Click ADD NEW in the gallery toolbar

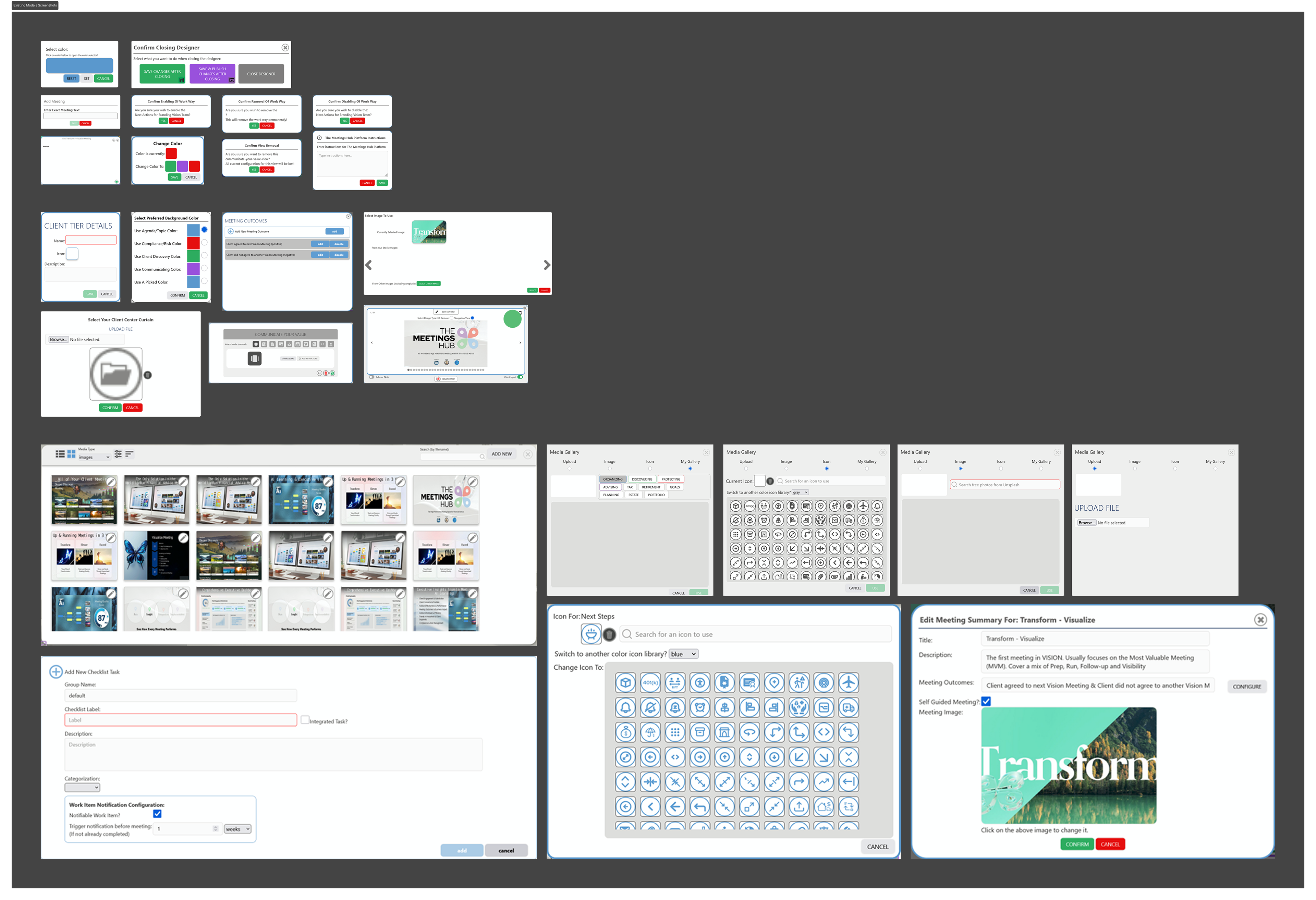click(502, 454)
